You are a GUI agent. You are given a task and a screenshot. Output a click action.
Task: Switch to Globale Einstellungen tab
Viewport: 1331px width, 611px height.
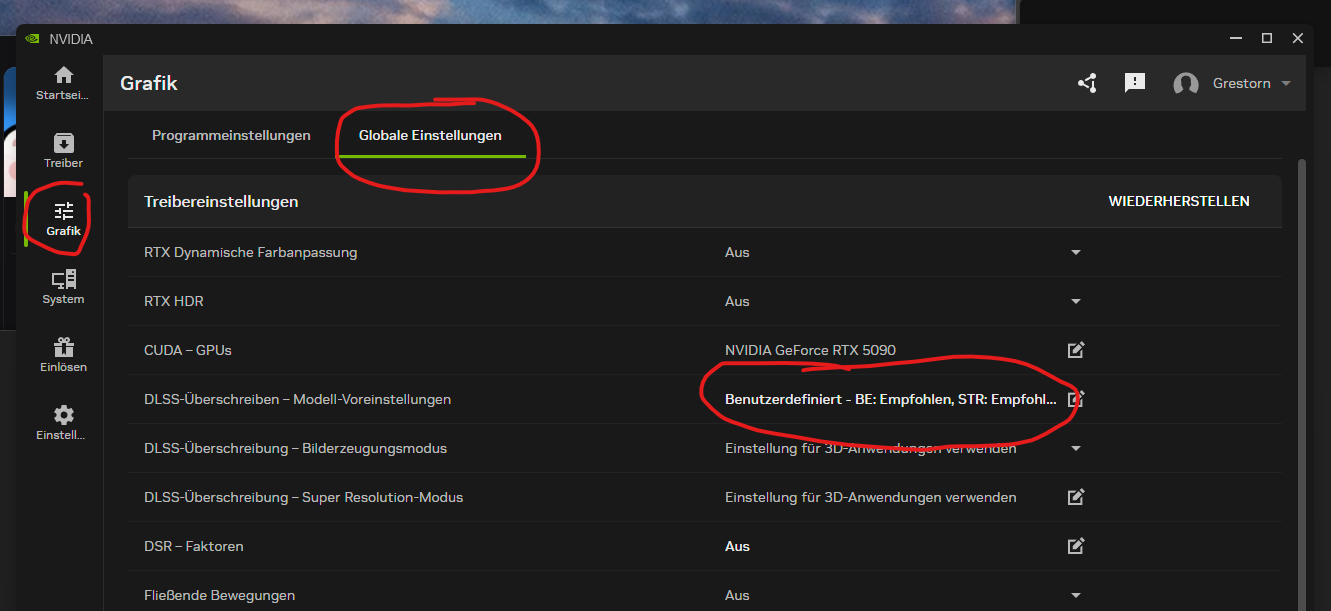[430, 135]
